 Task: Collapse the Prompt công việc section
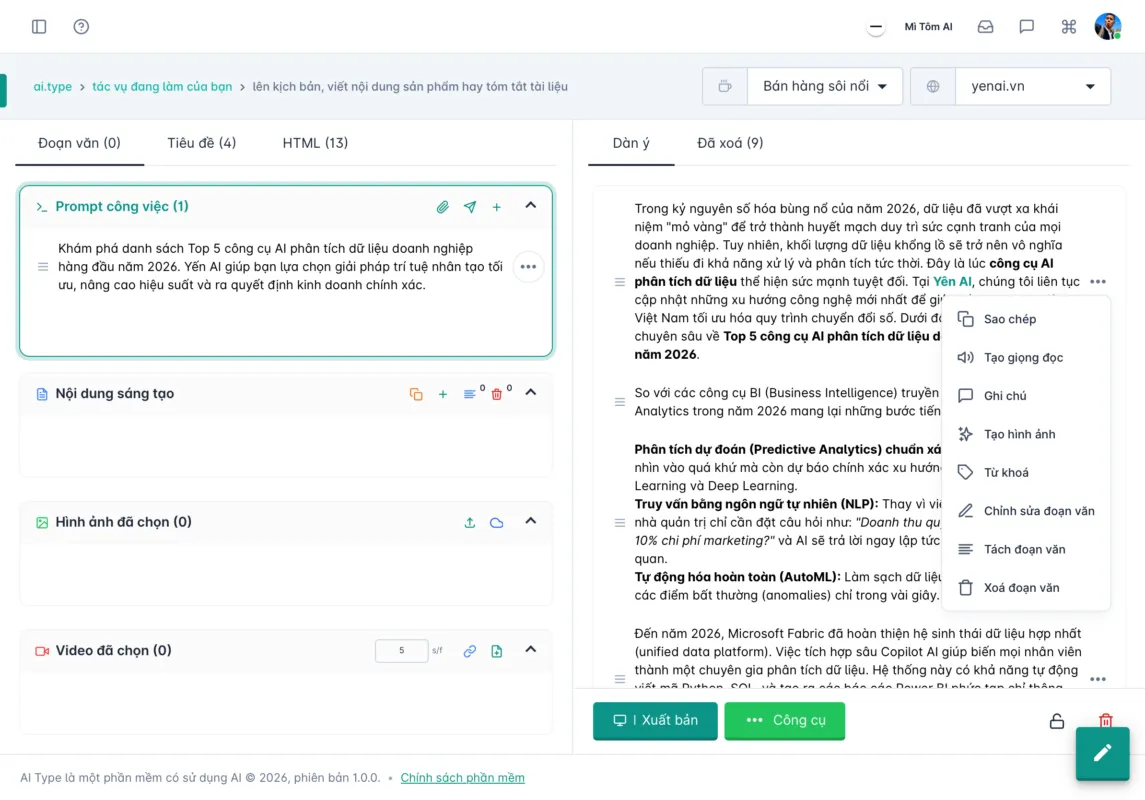click(531, 206)
